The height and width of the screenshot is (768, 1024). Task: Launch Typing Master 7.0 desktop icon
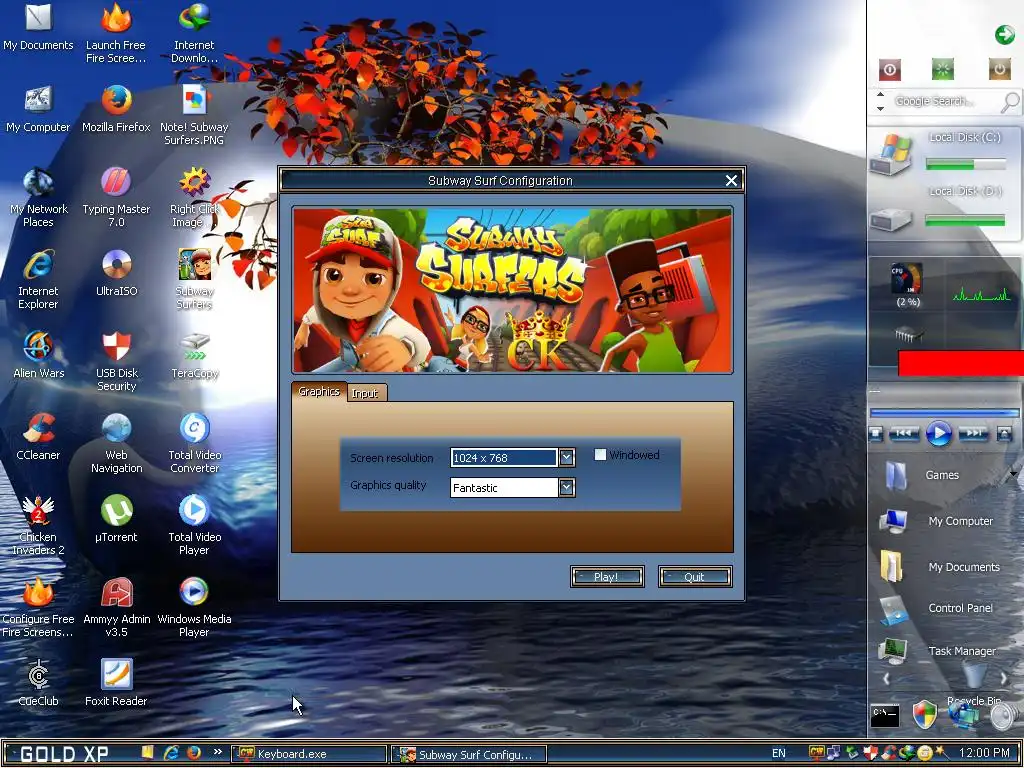116,197
